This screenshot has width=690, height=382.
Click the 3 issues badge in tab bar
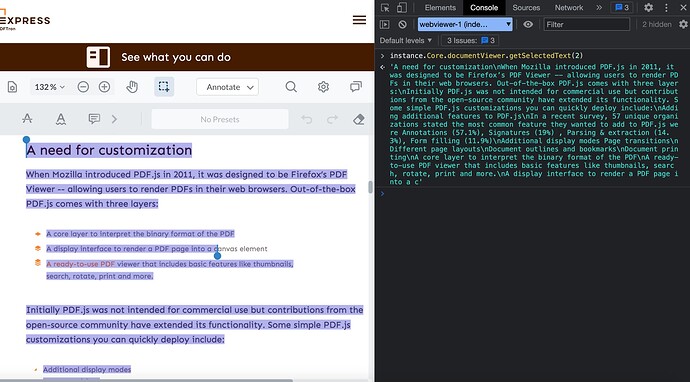click(621, 7)
